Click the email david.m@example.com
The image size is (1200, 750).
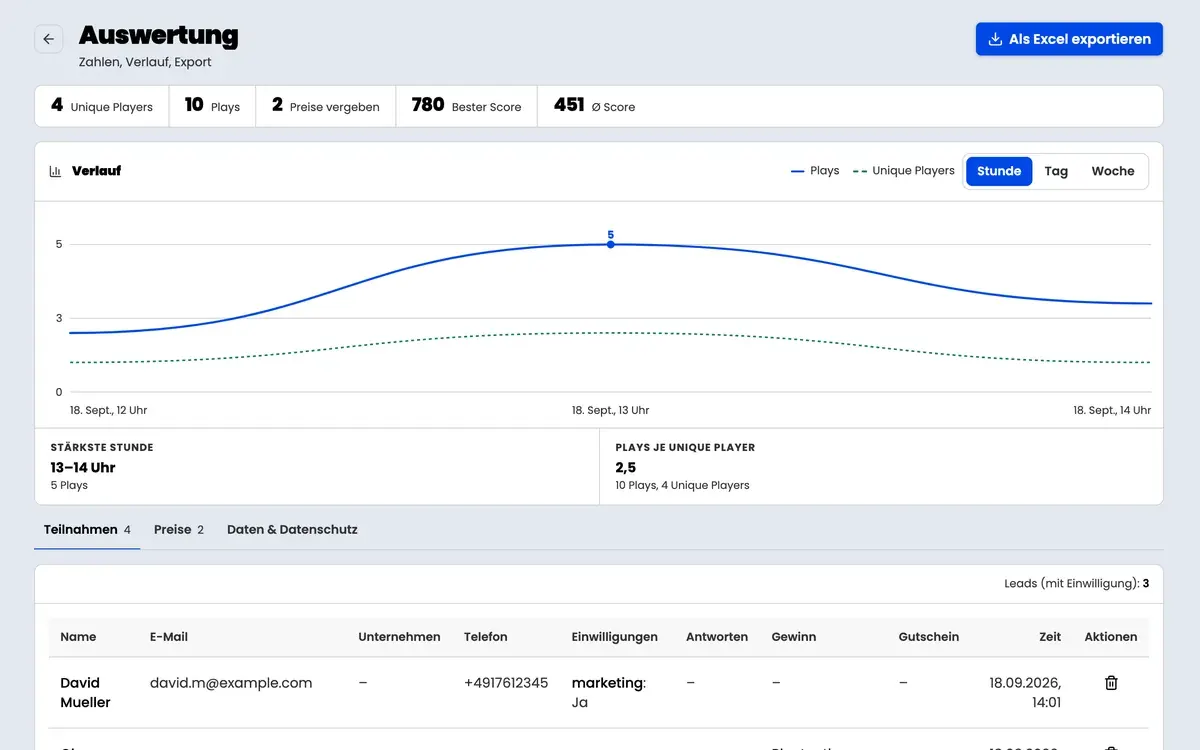click(231, 683)
